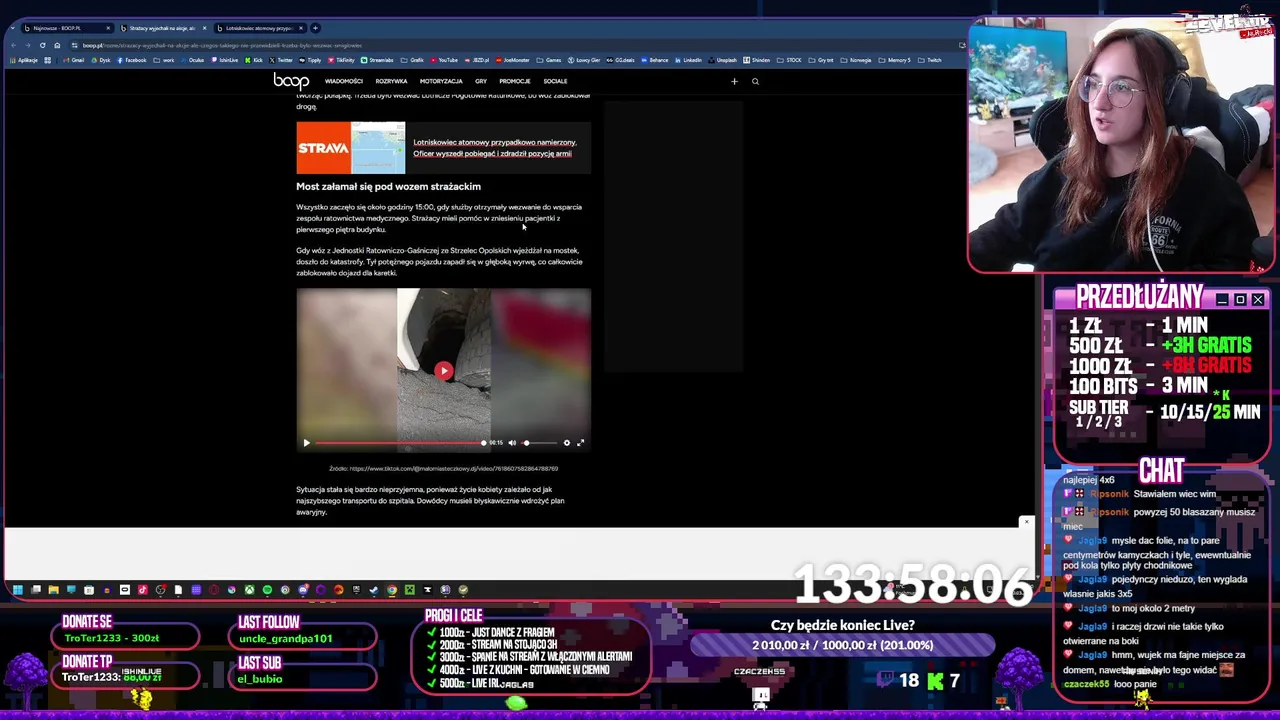Viewport: 1280px width, 720px height.
Task: Open the WIADOMOŚCI menu section
Action: pyautogui.click(x=344, y=81)
